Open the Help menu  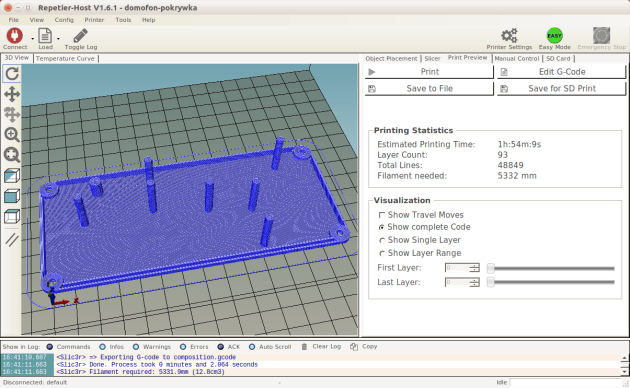pyautogui.click(x=148, y=20)
